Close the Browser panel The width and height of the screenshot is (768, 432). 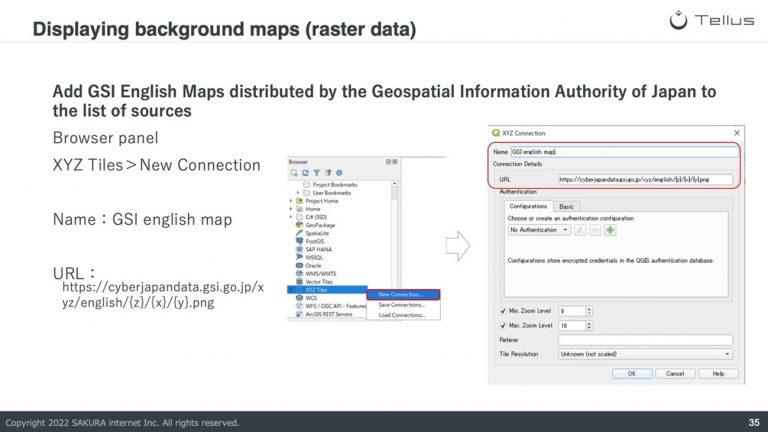(x=395, y=162)
